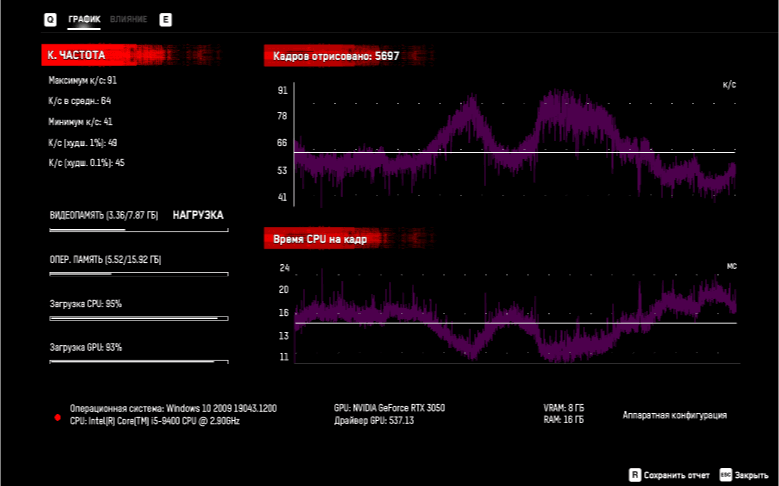The image size is (779, 486).
Task: Click К/с [худш. 0.1%]: 45 stat
Action: [86, 163]
